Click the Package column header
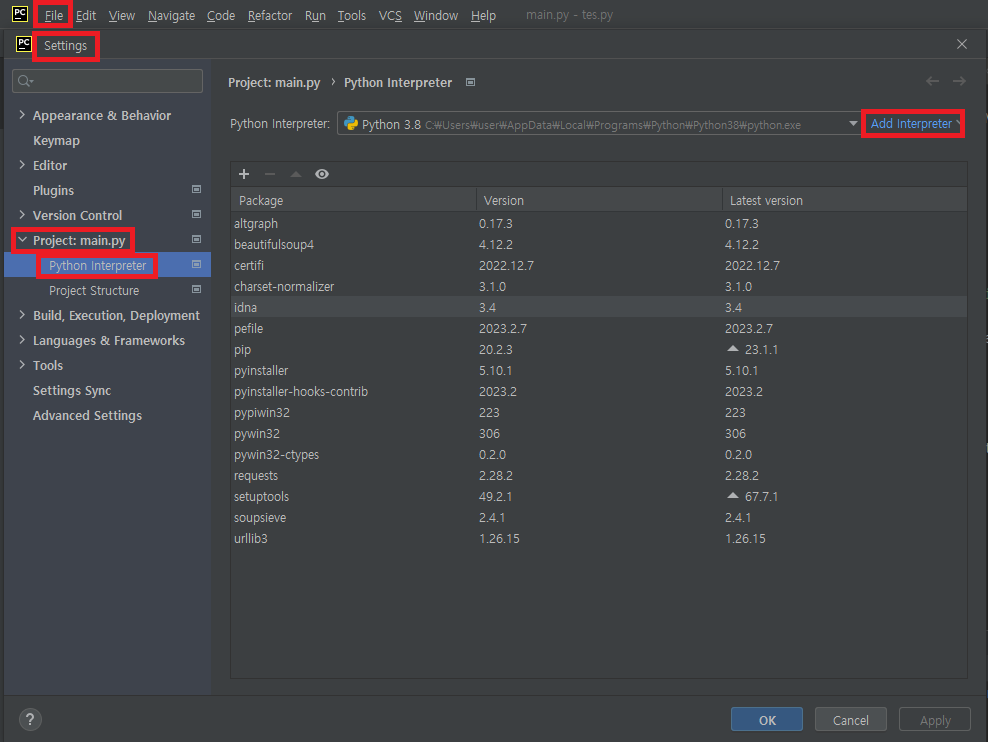The height and width of the screenshot is (742, 988). tap(353, 200)
